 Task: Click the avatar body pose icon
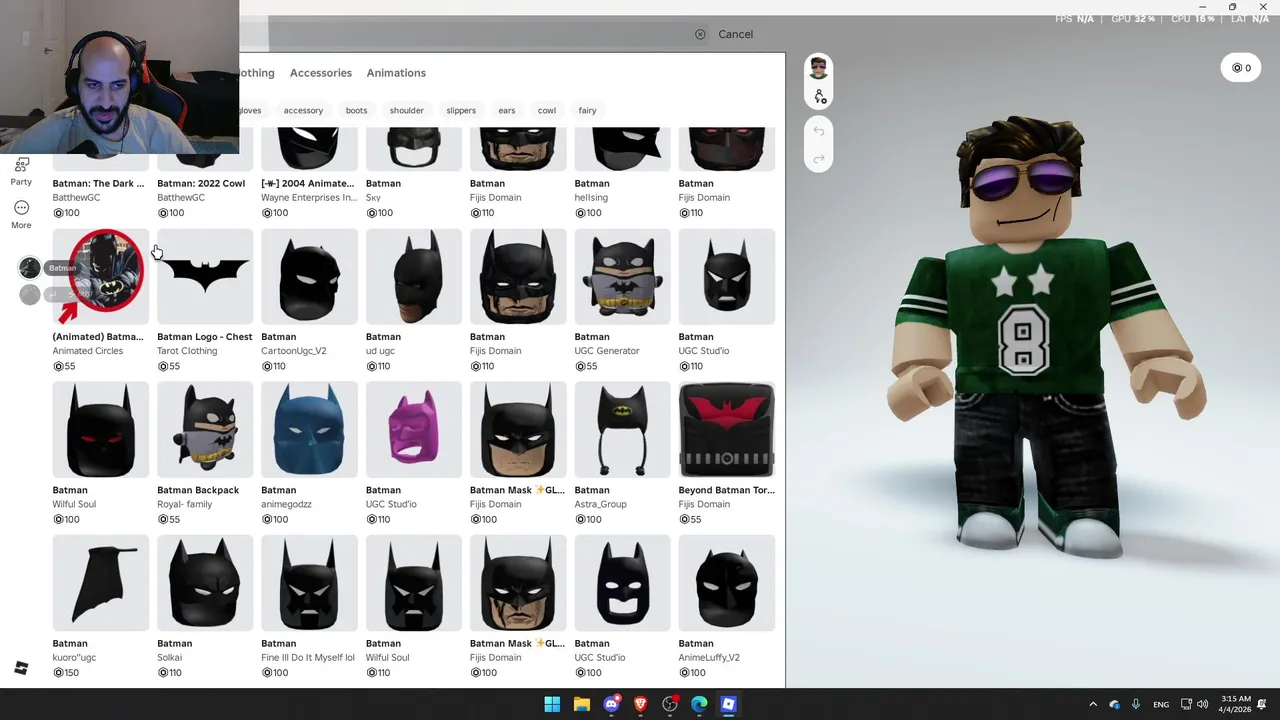(819, 97)
